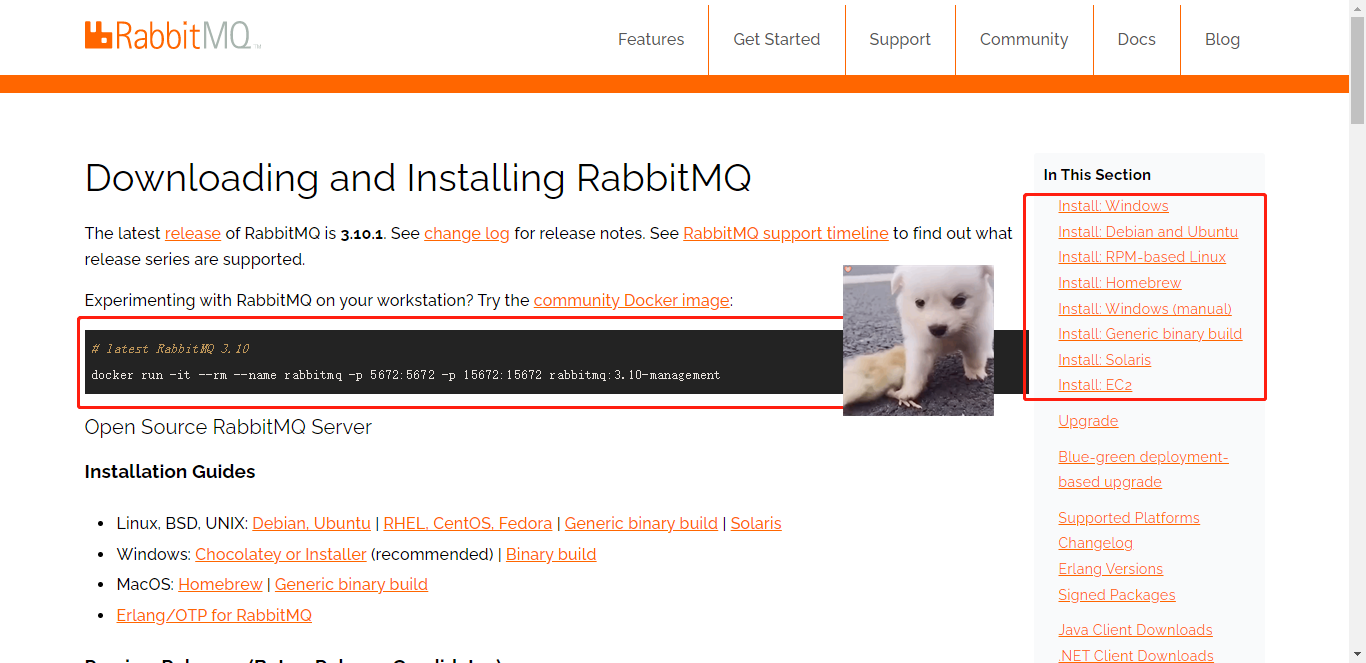Open the RabbitMQ support timeline link
Viewport: 1366px width, 663px height.
(x=786, y=233)
